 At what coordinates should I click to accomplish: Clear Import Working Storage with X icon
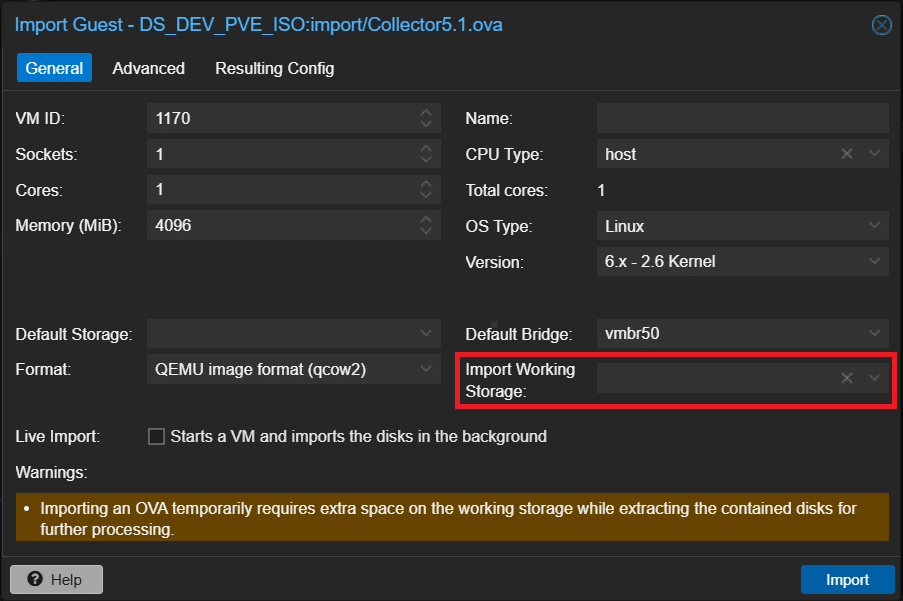point(847,378)
